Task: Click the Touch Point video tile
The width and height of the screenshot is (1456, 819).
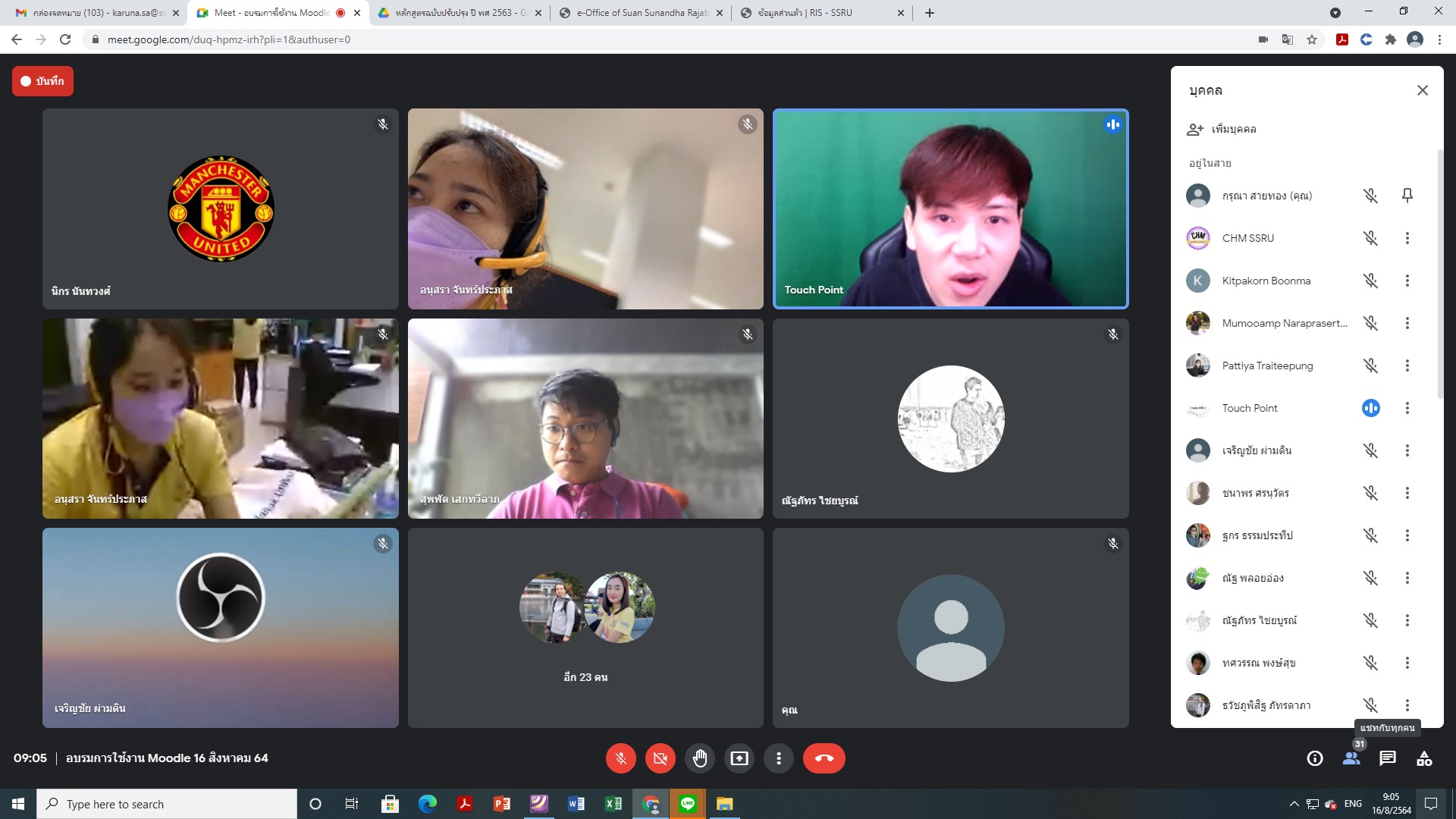Action: pyautogui.click(x=950, y=209)
